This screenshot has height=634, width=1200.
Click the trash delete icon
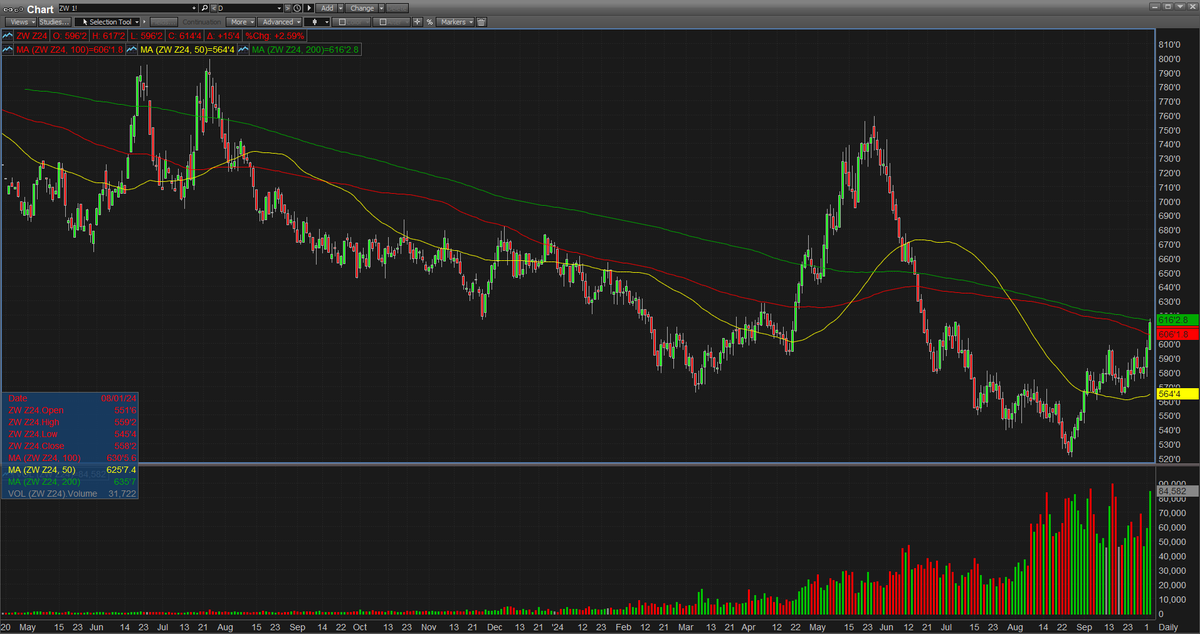pyautogui.click(x=481, y=22)
